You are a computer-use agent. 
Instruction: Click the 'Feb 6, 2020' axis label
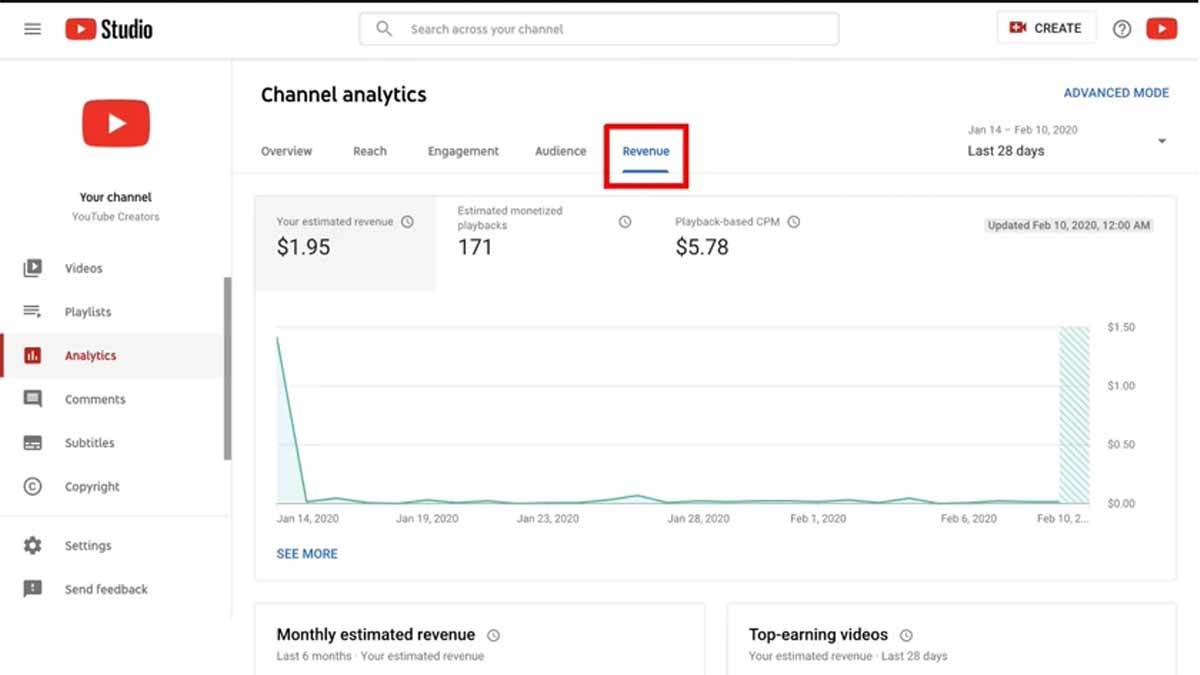(969, 519)
